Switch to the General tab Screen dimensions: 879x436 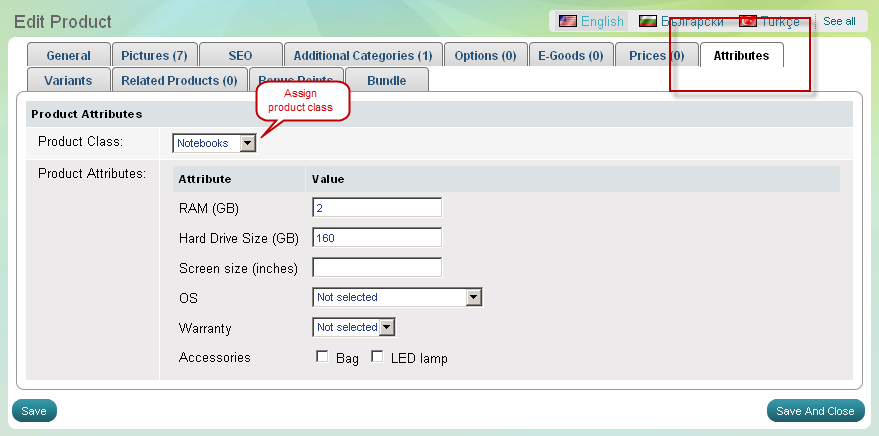68,56
